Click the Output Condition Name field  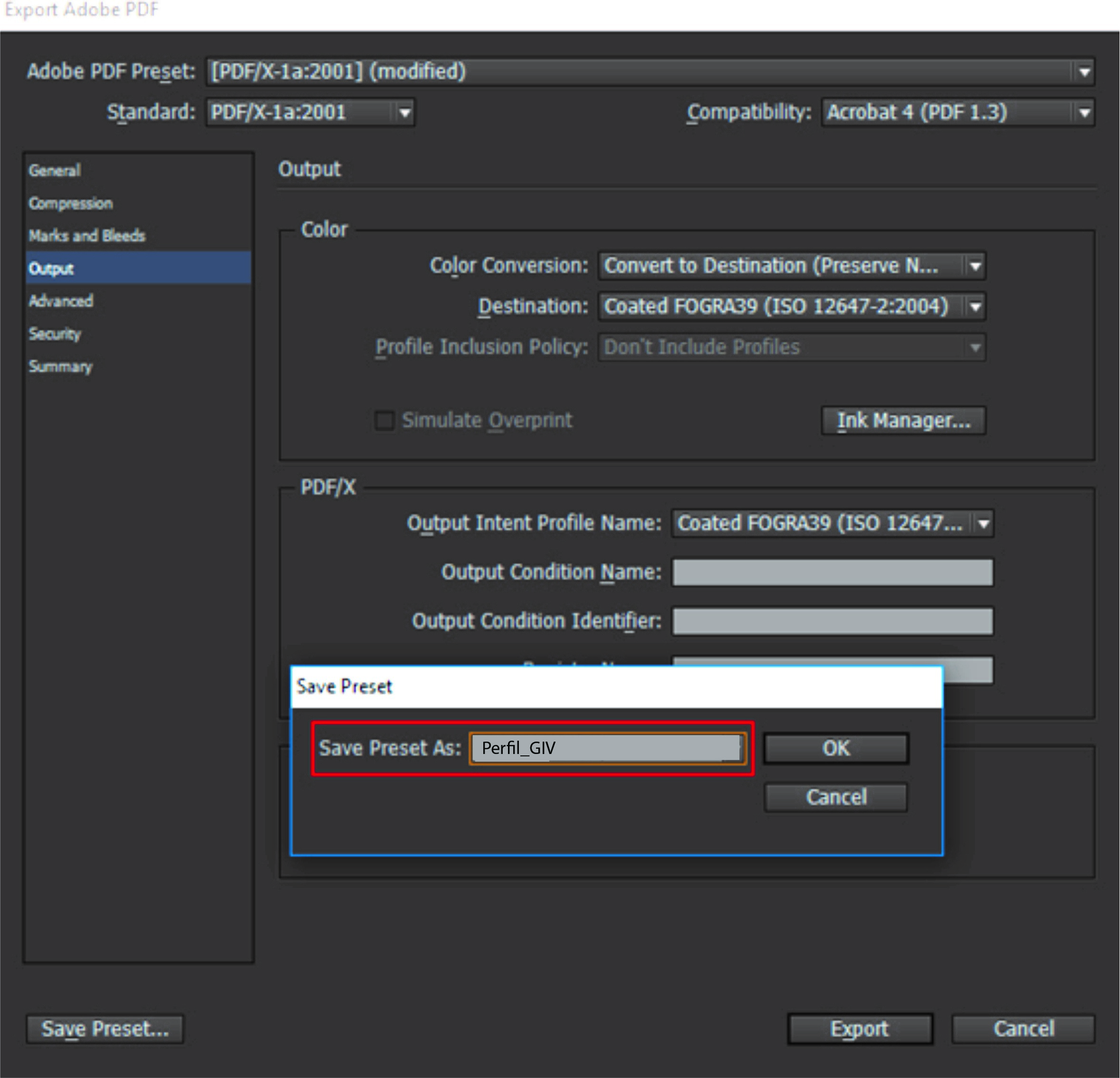pos(832,572)
